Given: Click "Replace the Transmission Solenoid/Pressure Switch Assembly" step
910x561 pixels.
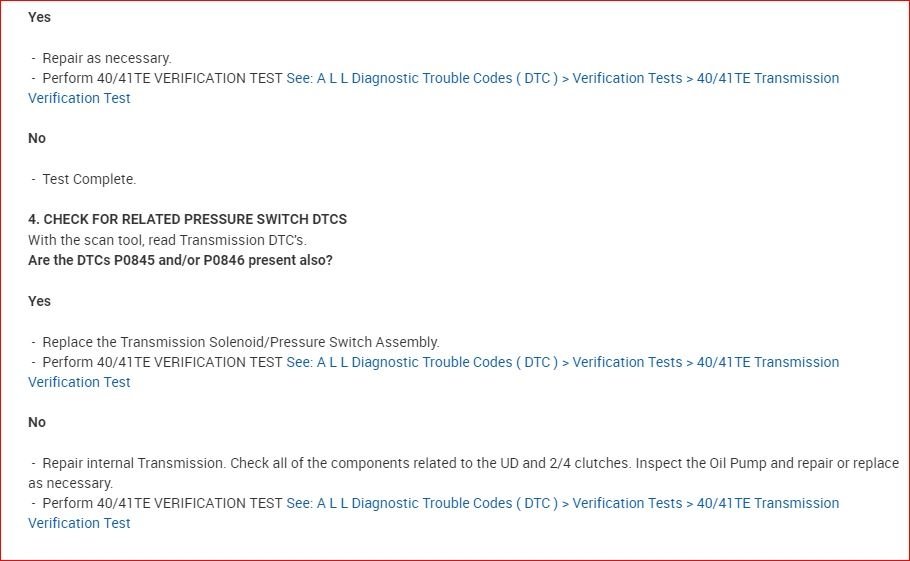Looking at the screenshot, I should pos(240,342).
